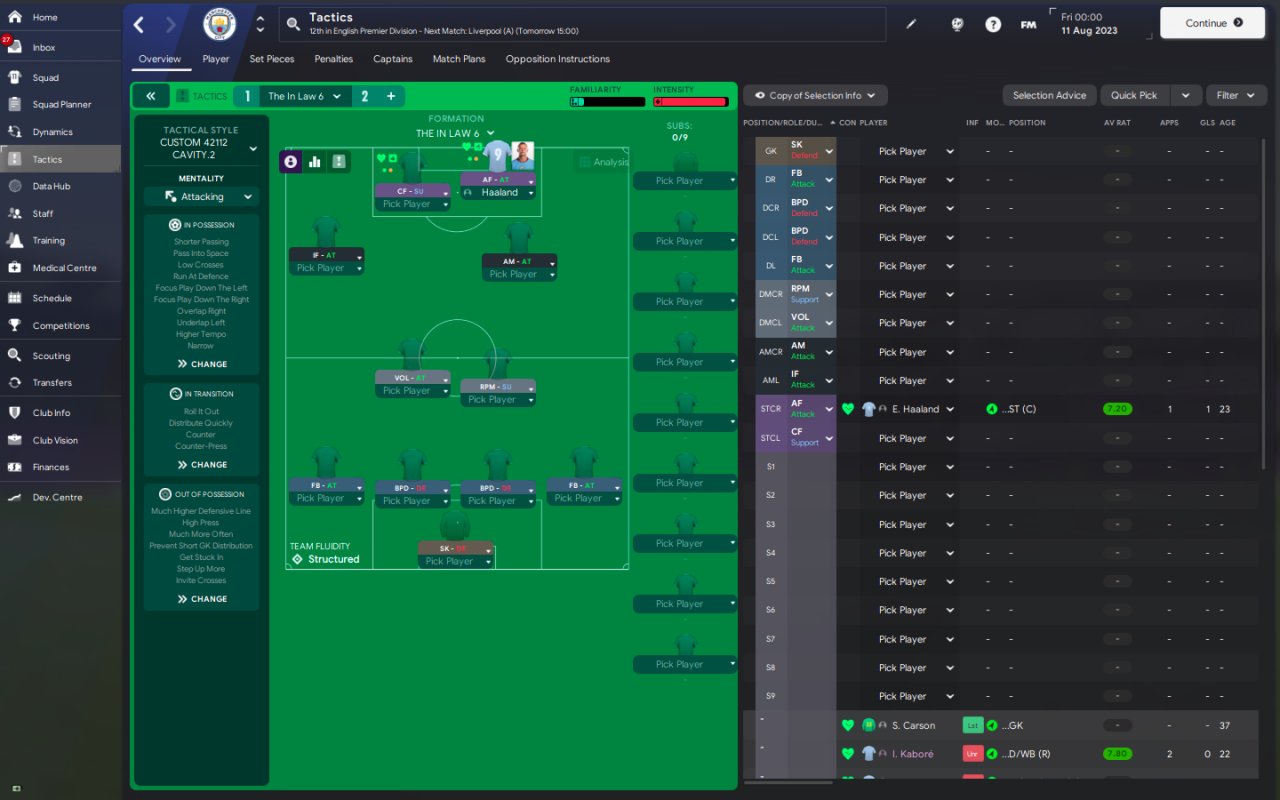The width and height of the screenshot is (1280, 800).
Task: Click the Scouting magnifier icon in sidebar
Action: [15, 355]
